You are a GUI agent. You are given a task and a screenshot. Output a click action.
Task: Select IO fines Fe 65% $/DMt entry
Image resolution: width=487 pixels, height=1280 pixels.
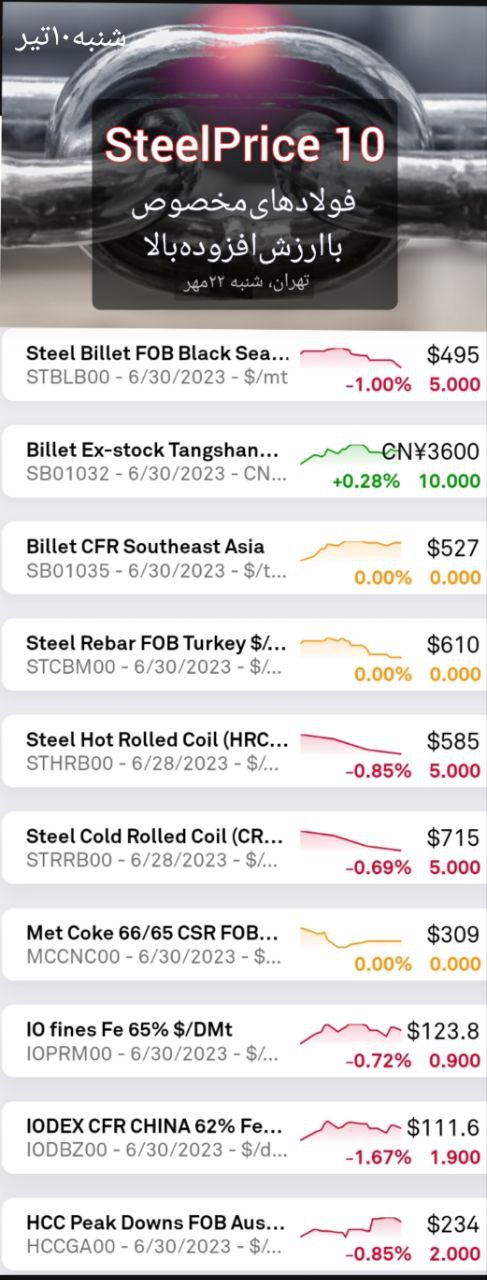pyautogui.click(x=243, y=1041)
